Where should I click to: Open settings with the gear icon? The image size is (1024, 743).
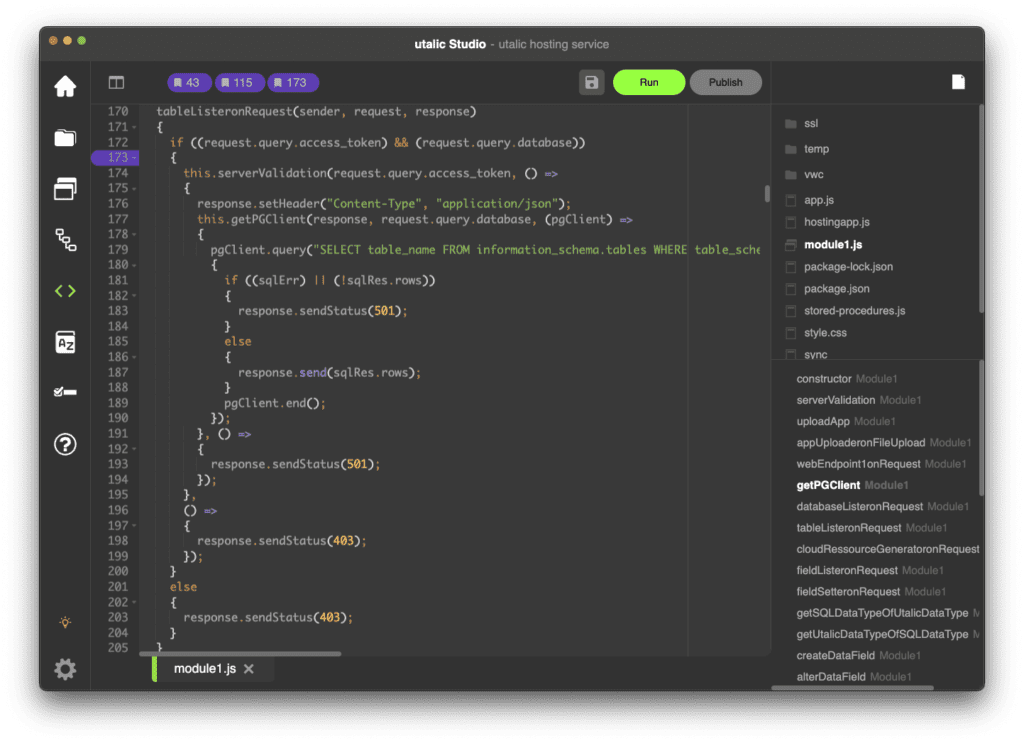pyautogui.click(x=65, y=669)
